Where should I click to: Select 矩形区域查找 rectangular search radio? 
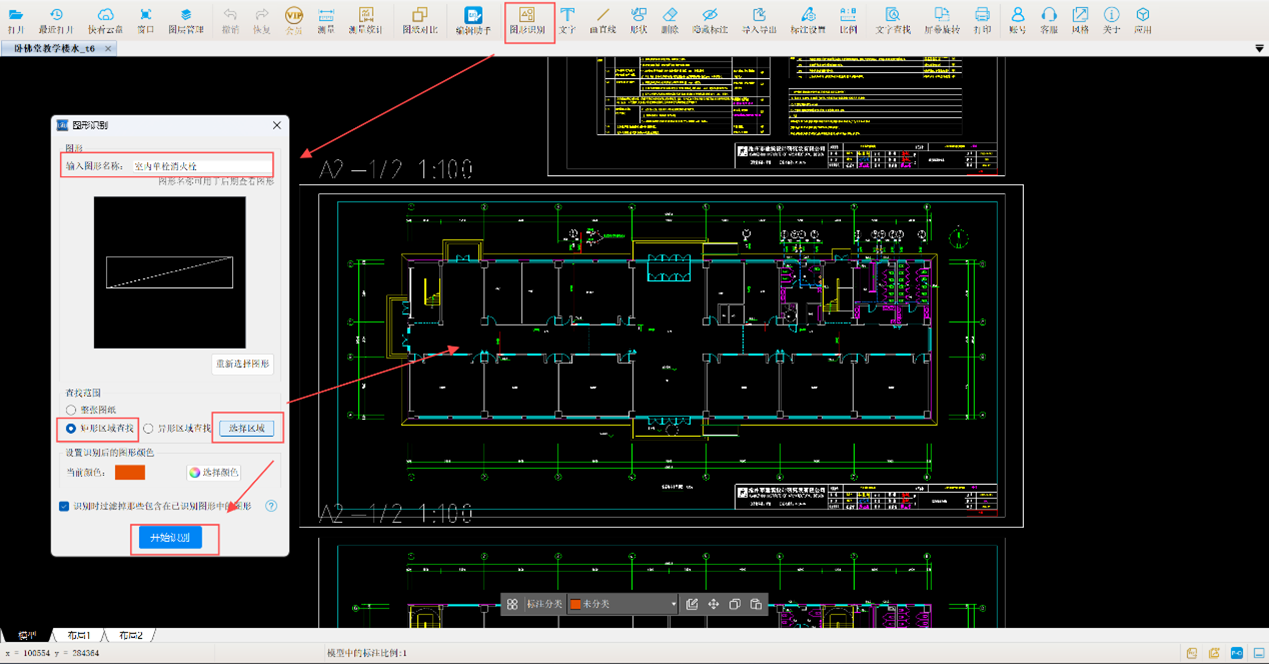[x=71, y=429]
